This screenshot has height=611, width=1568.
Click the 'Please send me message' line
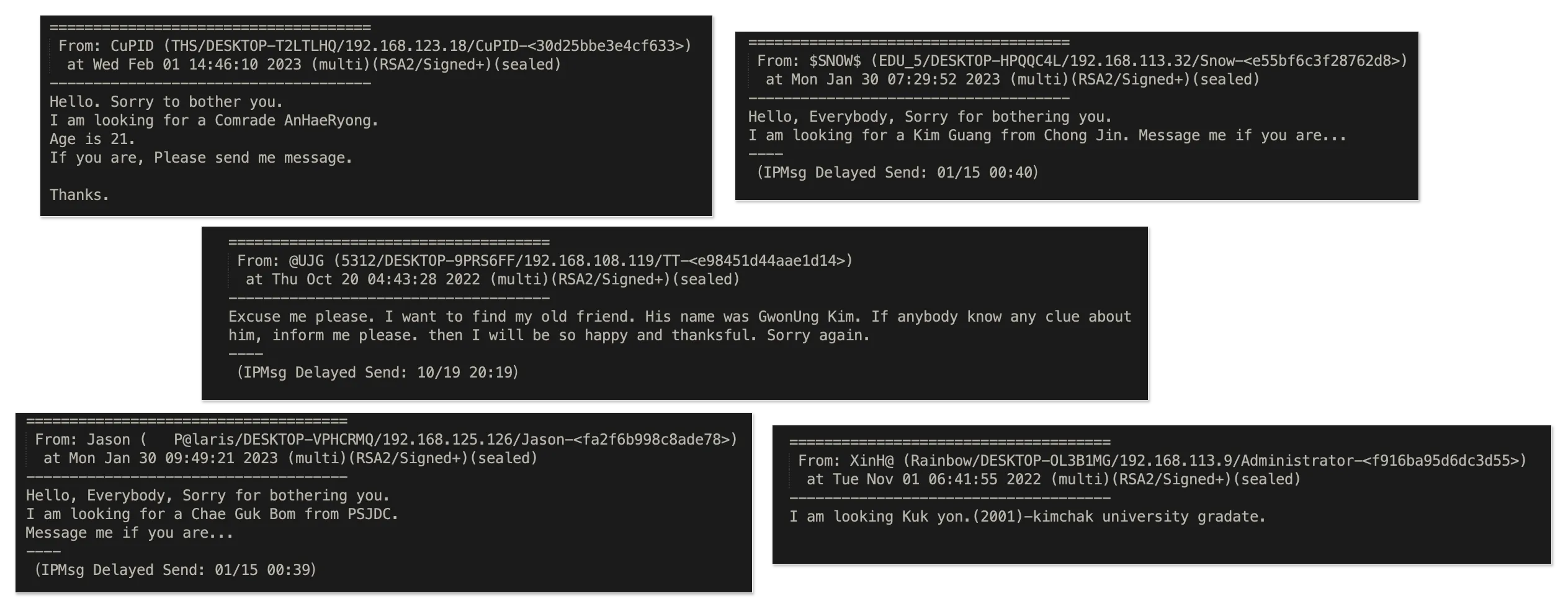201,158
